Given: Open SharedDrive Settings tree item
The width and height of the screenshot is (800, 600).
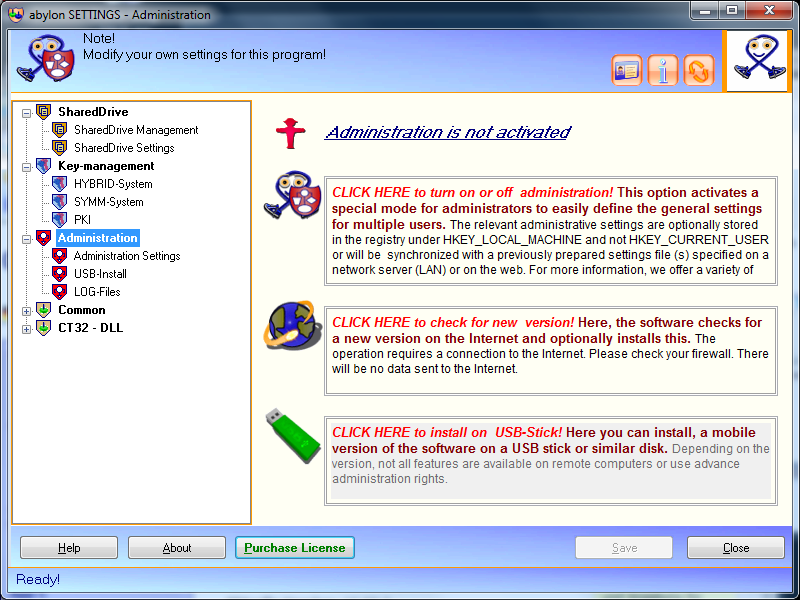Looking at the screenshot, I should (124, 148).
